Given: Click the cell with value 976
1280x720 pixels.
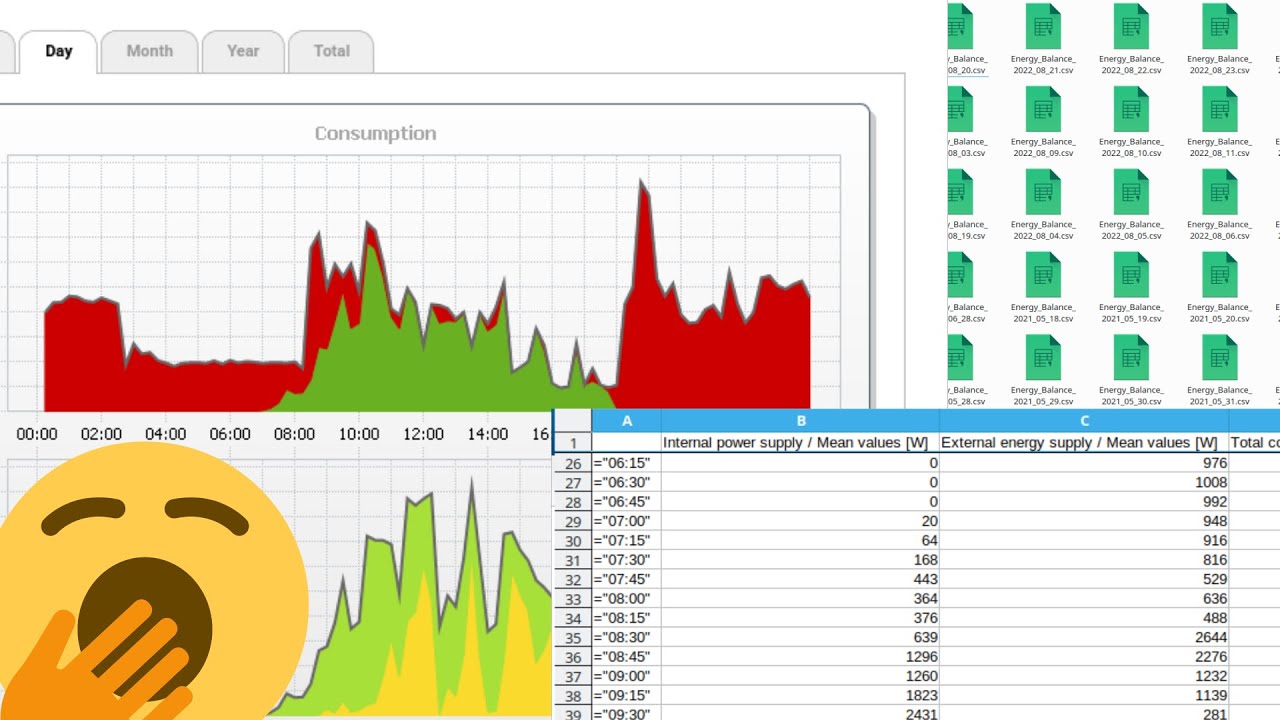Looking at the screenshot, I should (x=1084, y=463).
